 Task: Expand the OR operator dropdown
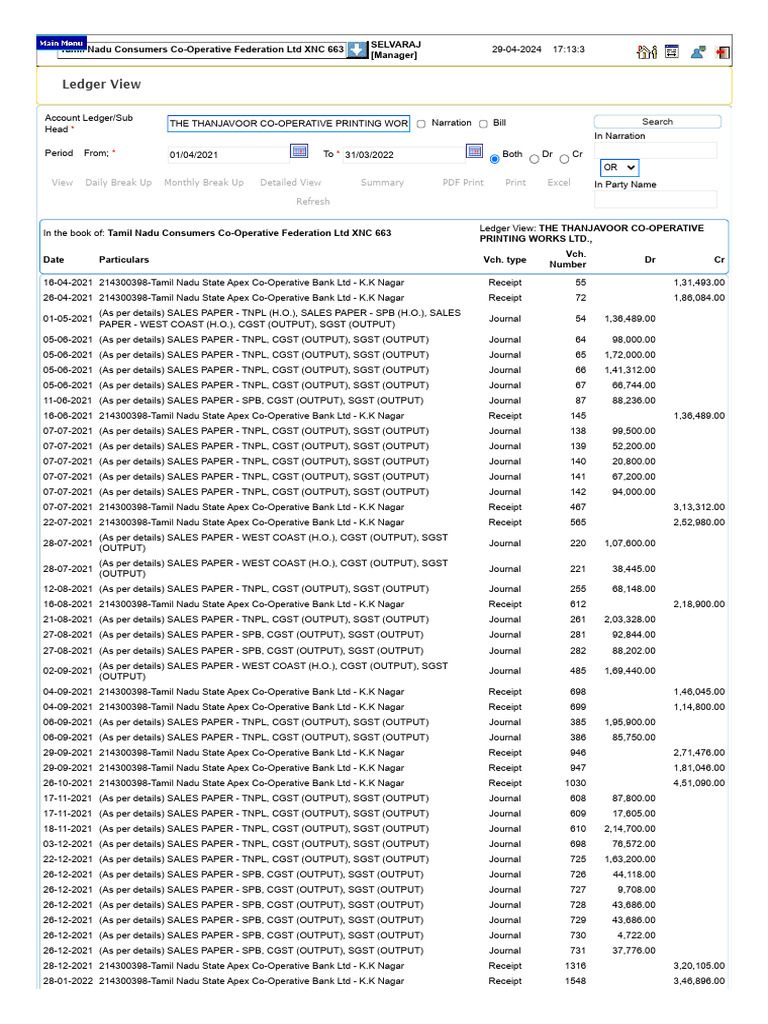pyautogui.click(x=619, y=167)
